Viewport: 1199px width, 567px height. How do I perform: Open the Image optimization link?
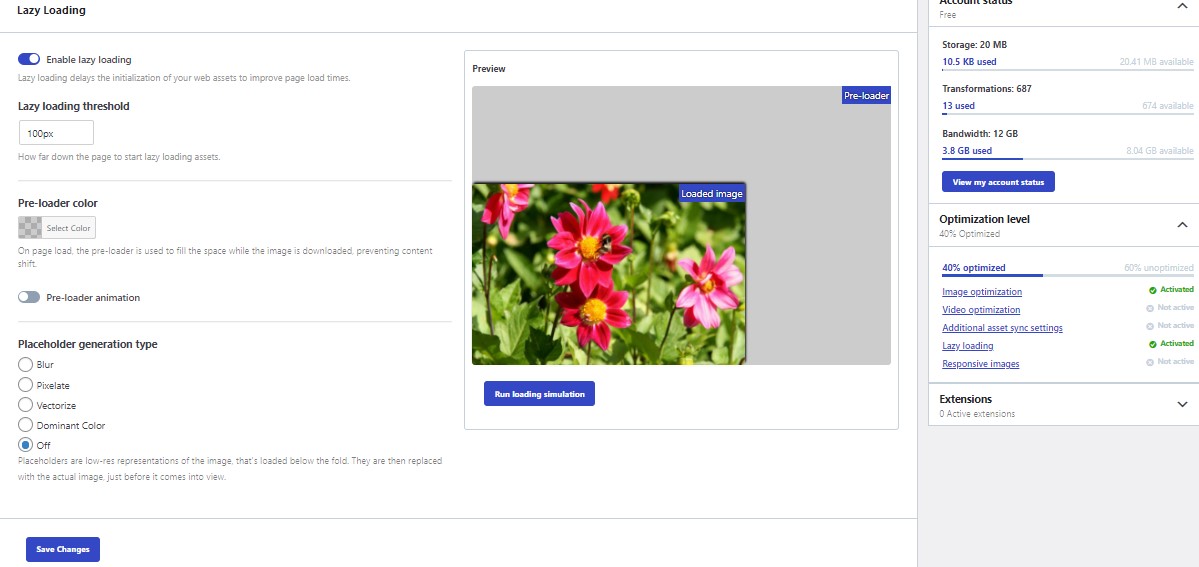982,292
